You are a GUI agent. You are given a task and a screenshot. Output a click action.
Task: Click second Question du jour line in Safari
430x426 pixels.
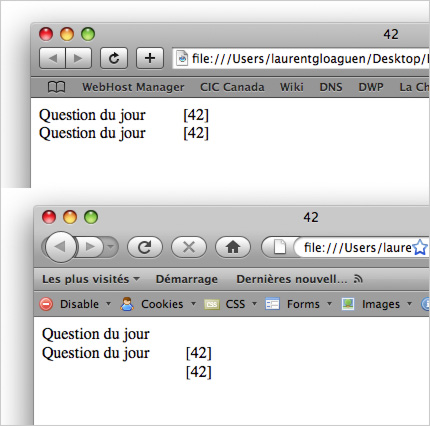click(x=92, y=133)
